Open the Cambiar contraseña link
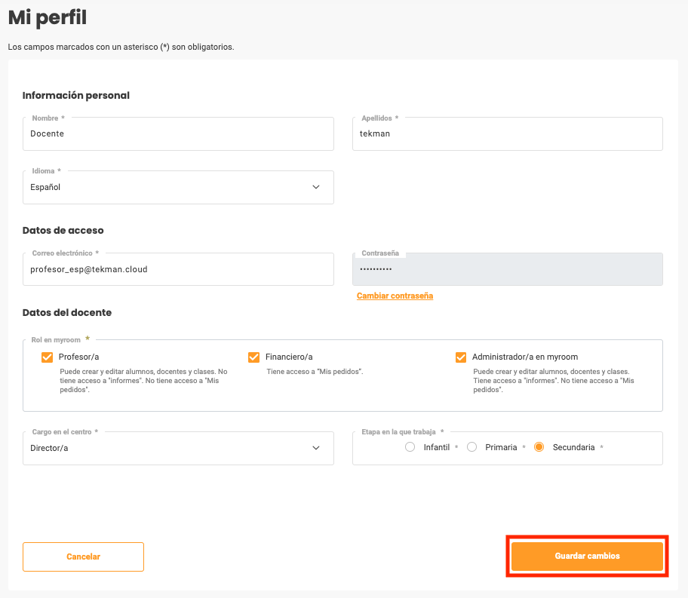Viewport: 688px width, 598px height. click(x=394, y=296)
